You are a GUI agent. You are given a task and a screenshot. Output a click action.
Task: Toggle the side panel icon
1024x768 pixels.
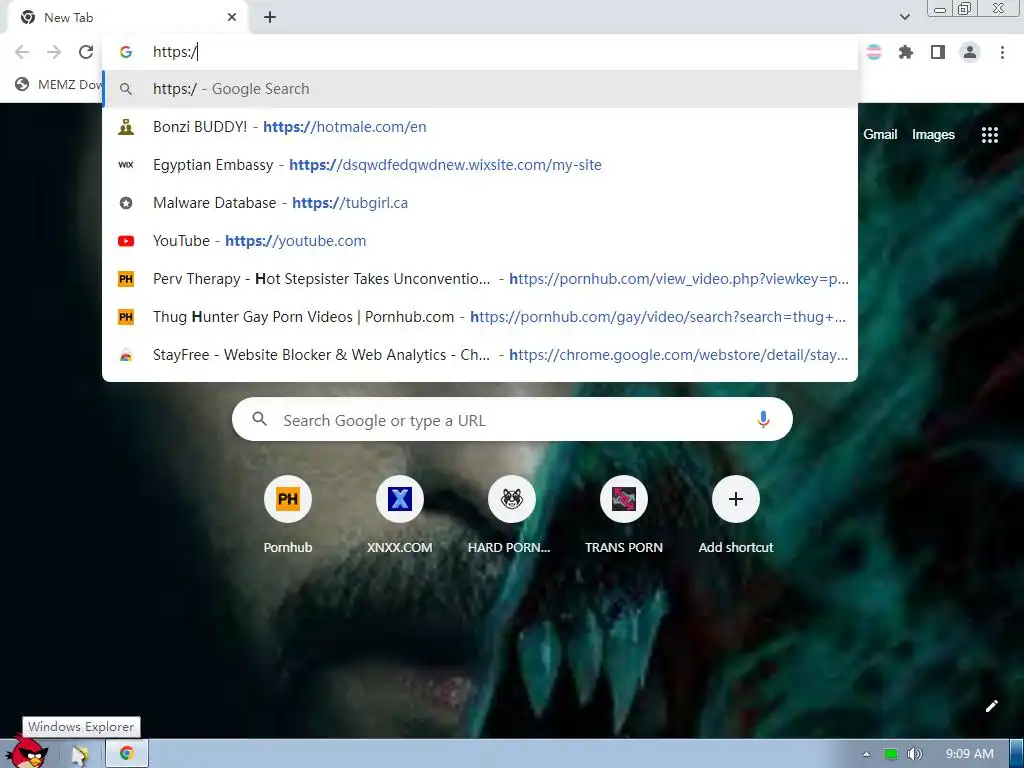pos(938,52)
